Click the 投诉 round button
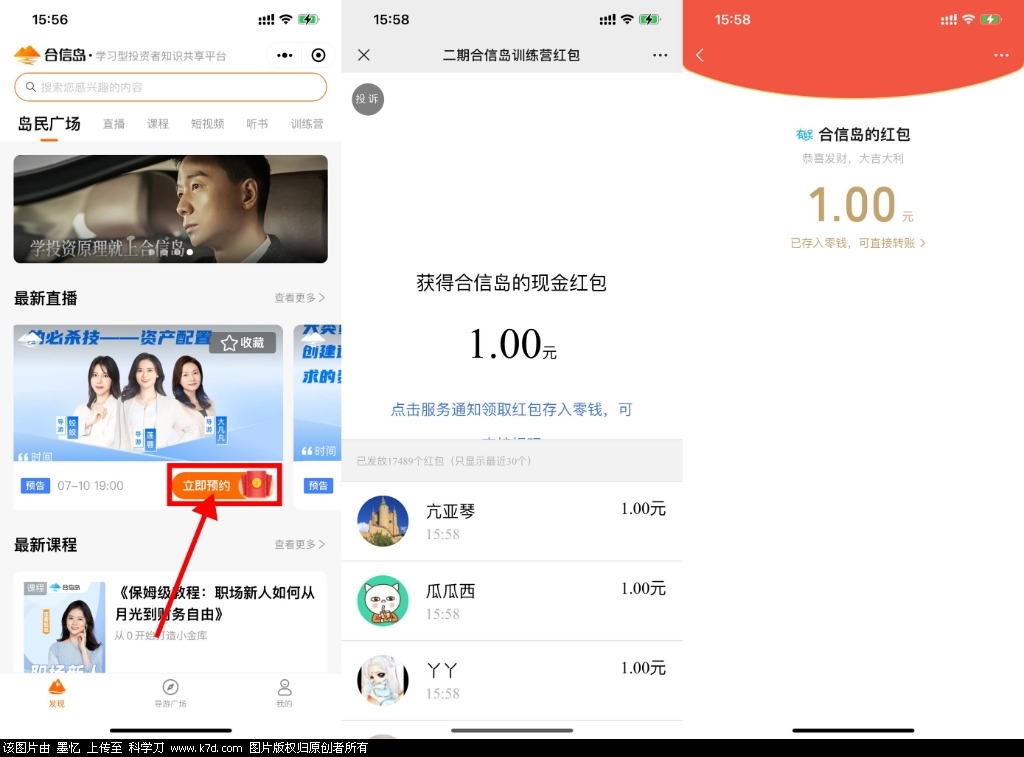Screen dimensions: 1024x757 [368, 99]
